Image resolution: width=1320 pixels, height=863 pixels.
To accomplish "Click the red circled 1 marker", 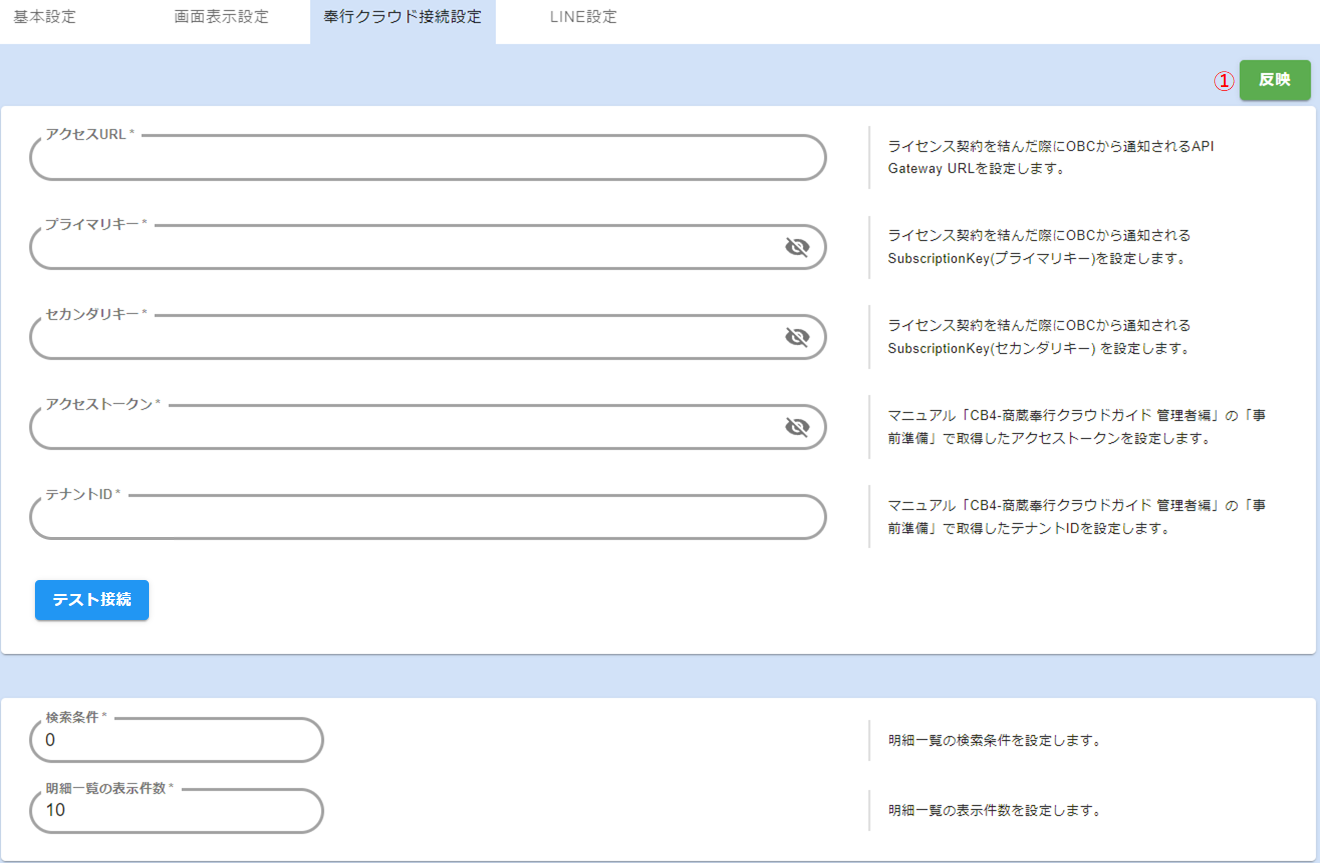I will tap(1224, 81).
